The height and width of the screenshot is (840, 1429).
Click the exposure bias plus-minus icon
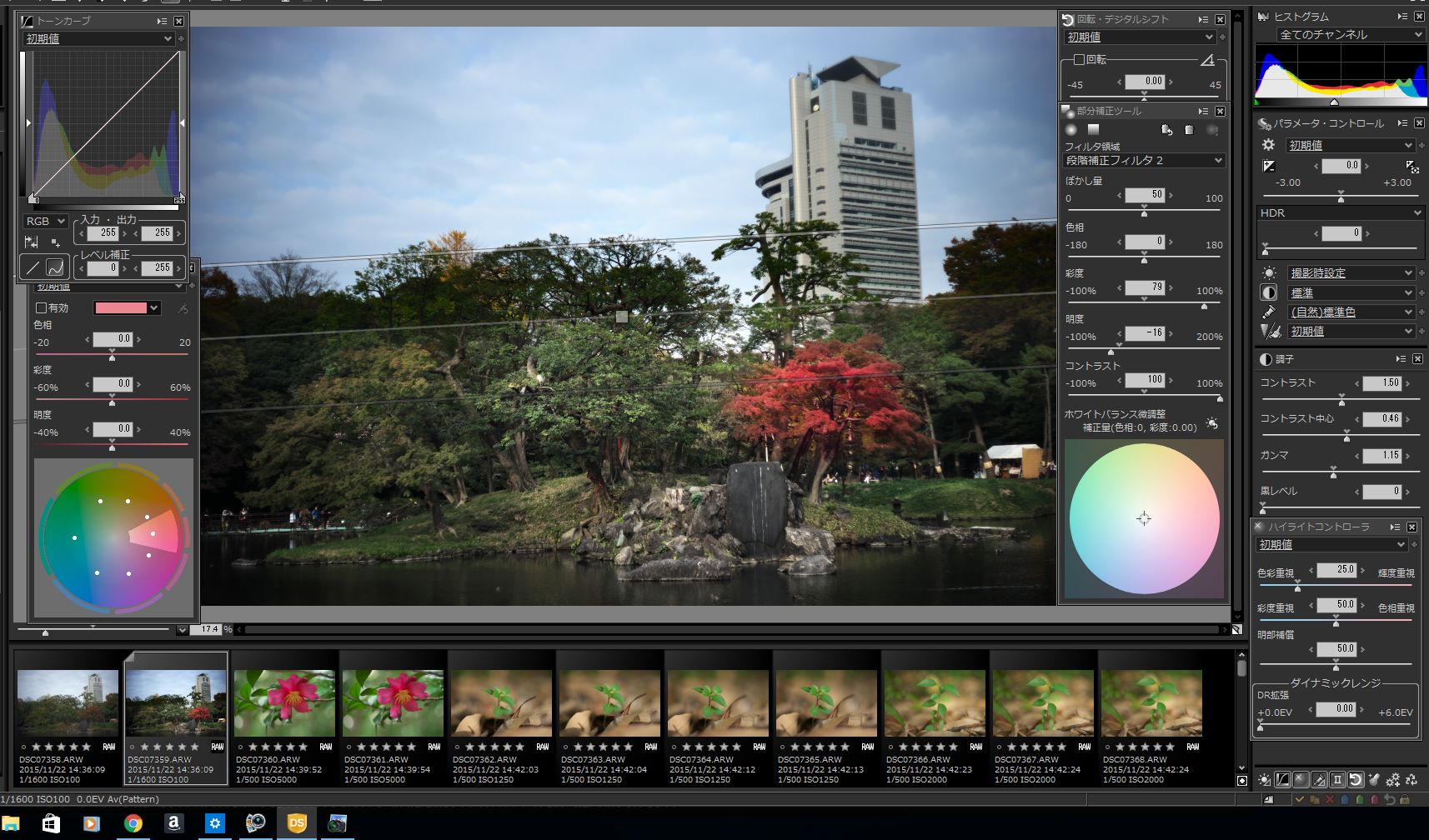[x=1269, y=166]
